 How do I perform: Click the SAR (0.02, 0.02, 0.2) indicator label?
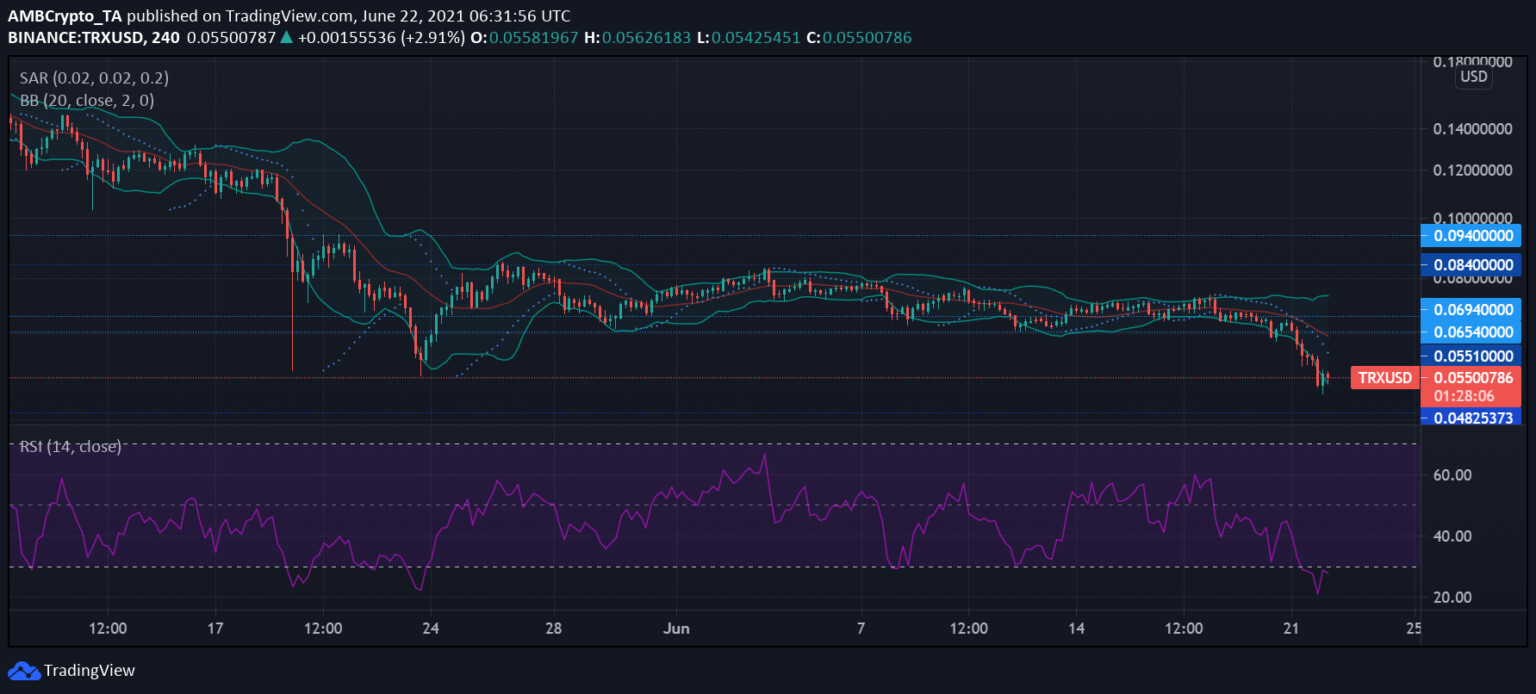(x=93, y=78)
